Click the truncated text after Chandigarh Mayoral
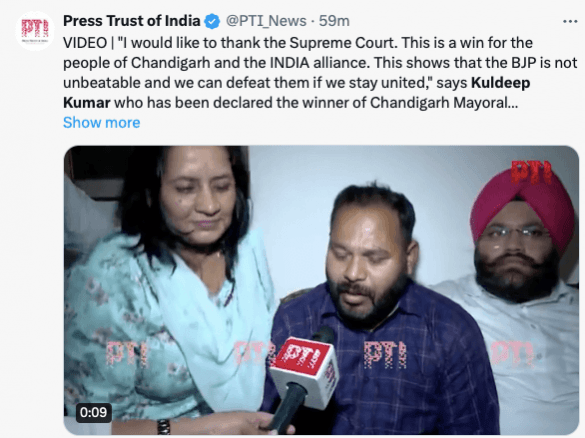 514,103
